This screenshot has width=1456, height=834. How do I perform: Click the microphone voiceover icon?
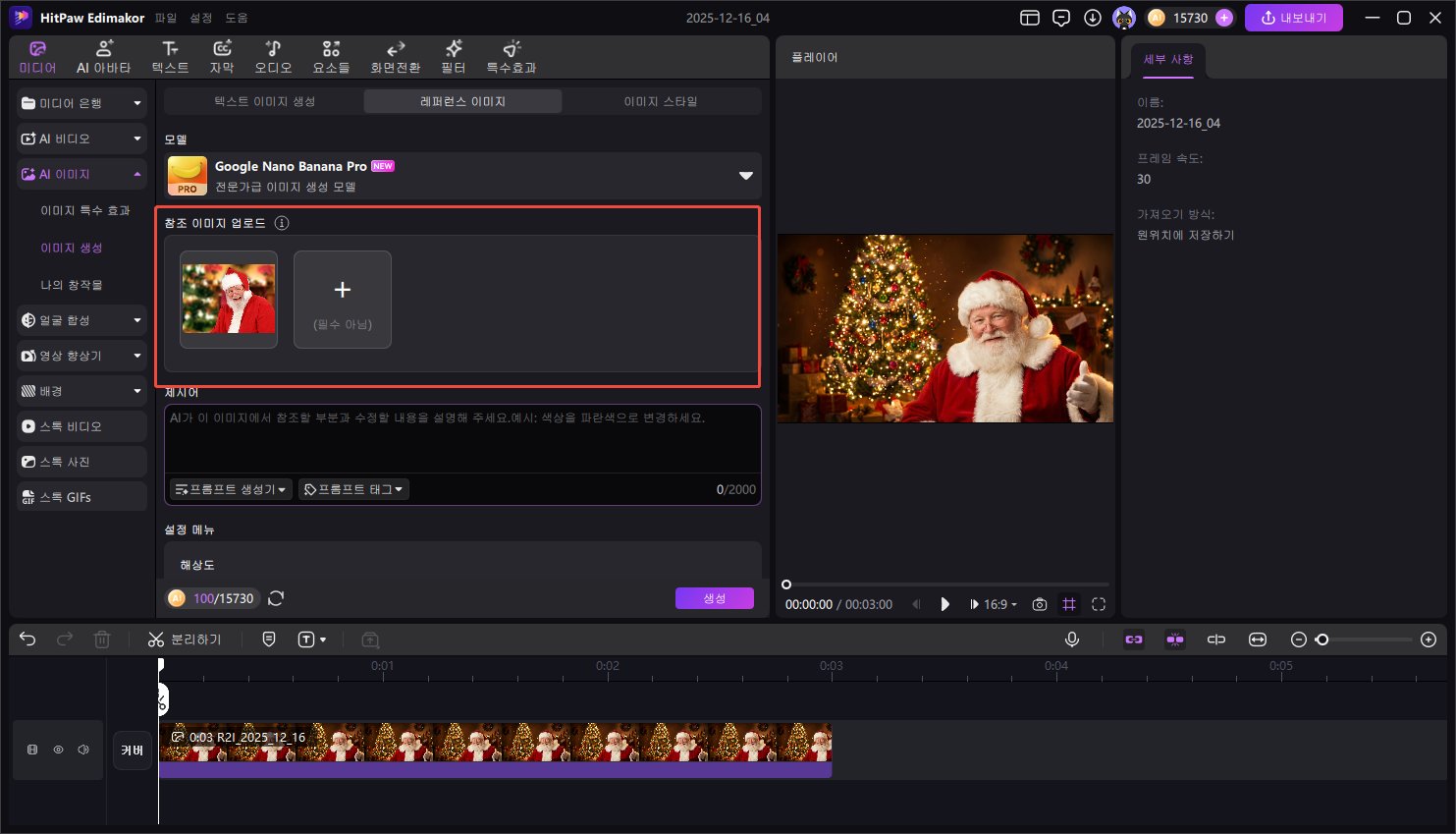click(1072, 639)
